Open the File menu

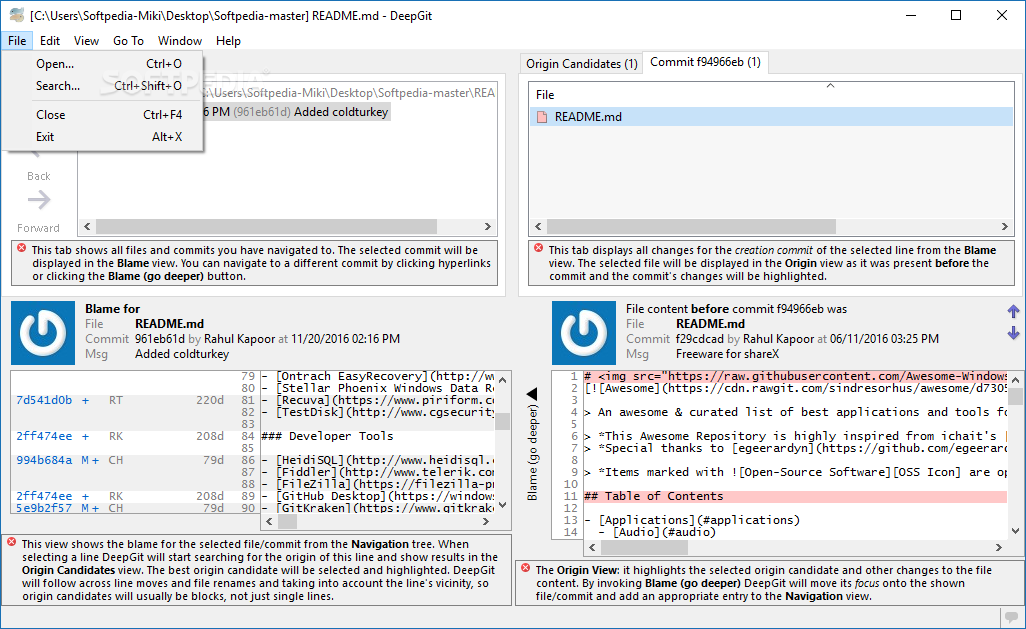[x=17, y=41]
